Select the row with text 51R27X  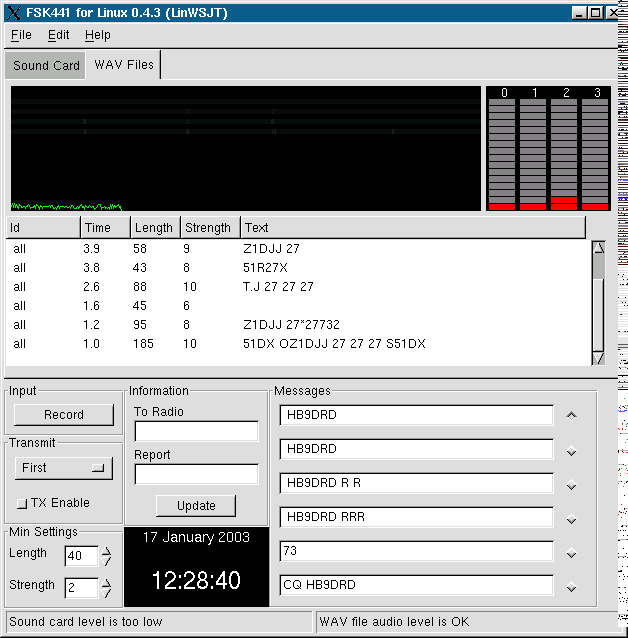click(298, 268)
